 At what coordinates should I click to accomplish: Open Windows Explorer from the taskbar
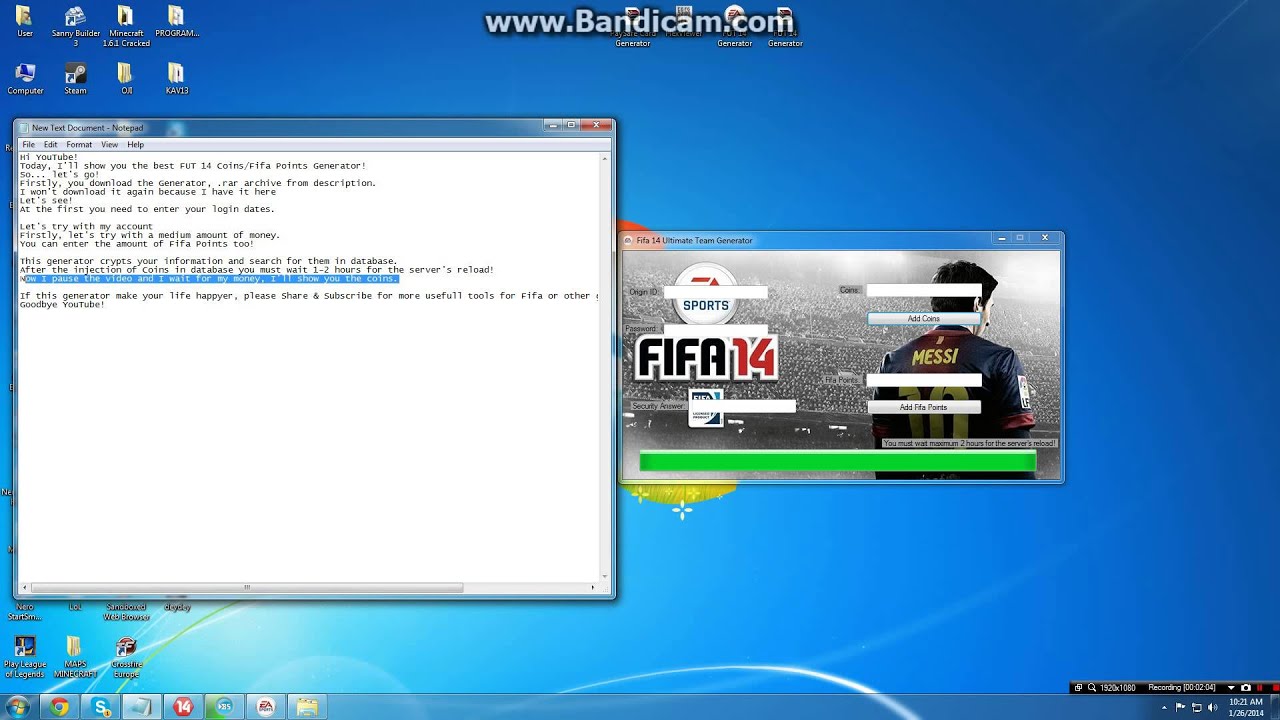coord(306,707)
